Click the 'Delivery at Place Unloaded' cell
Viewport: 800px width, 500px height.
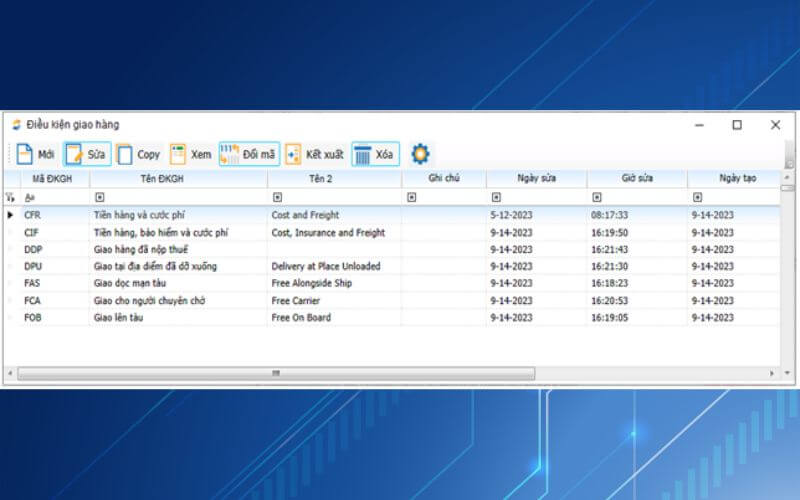(324, 267)
